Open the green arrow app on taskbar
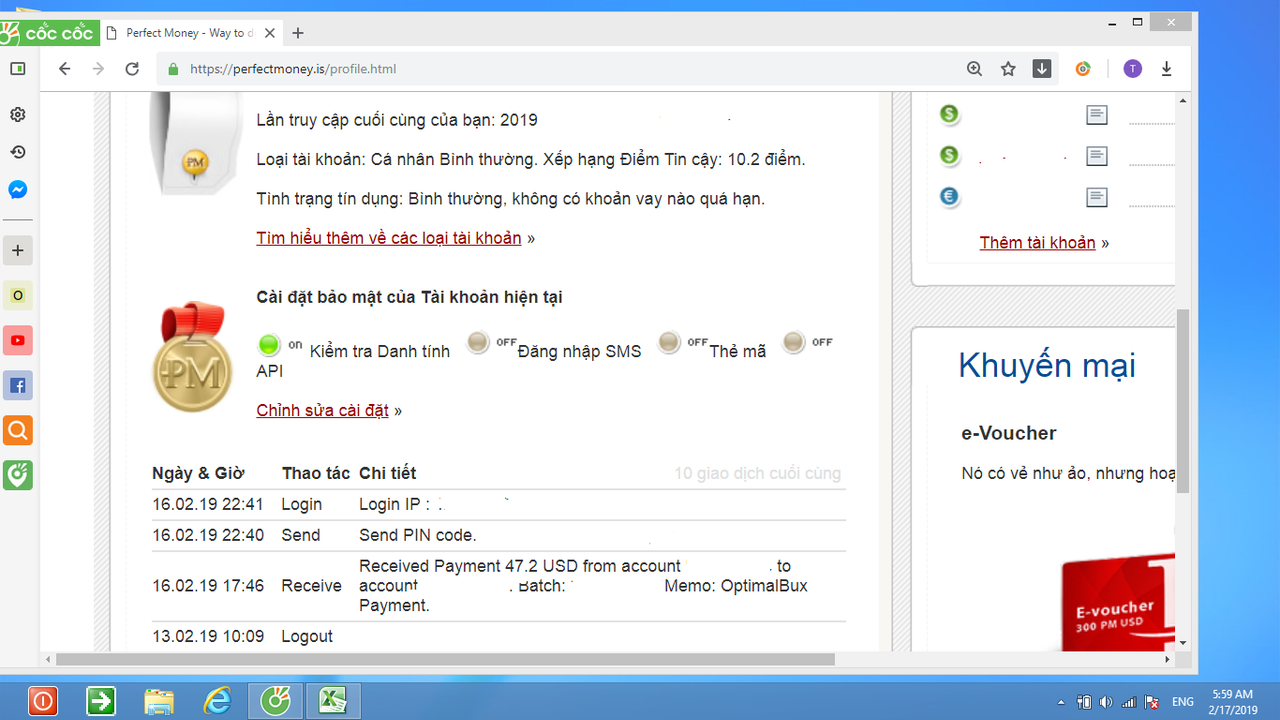Image resolution: width=1280 pixels, height=720 pixels. click(101, 701)
